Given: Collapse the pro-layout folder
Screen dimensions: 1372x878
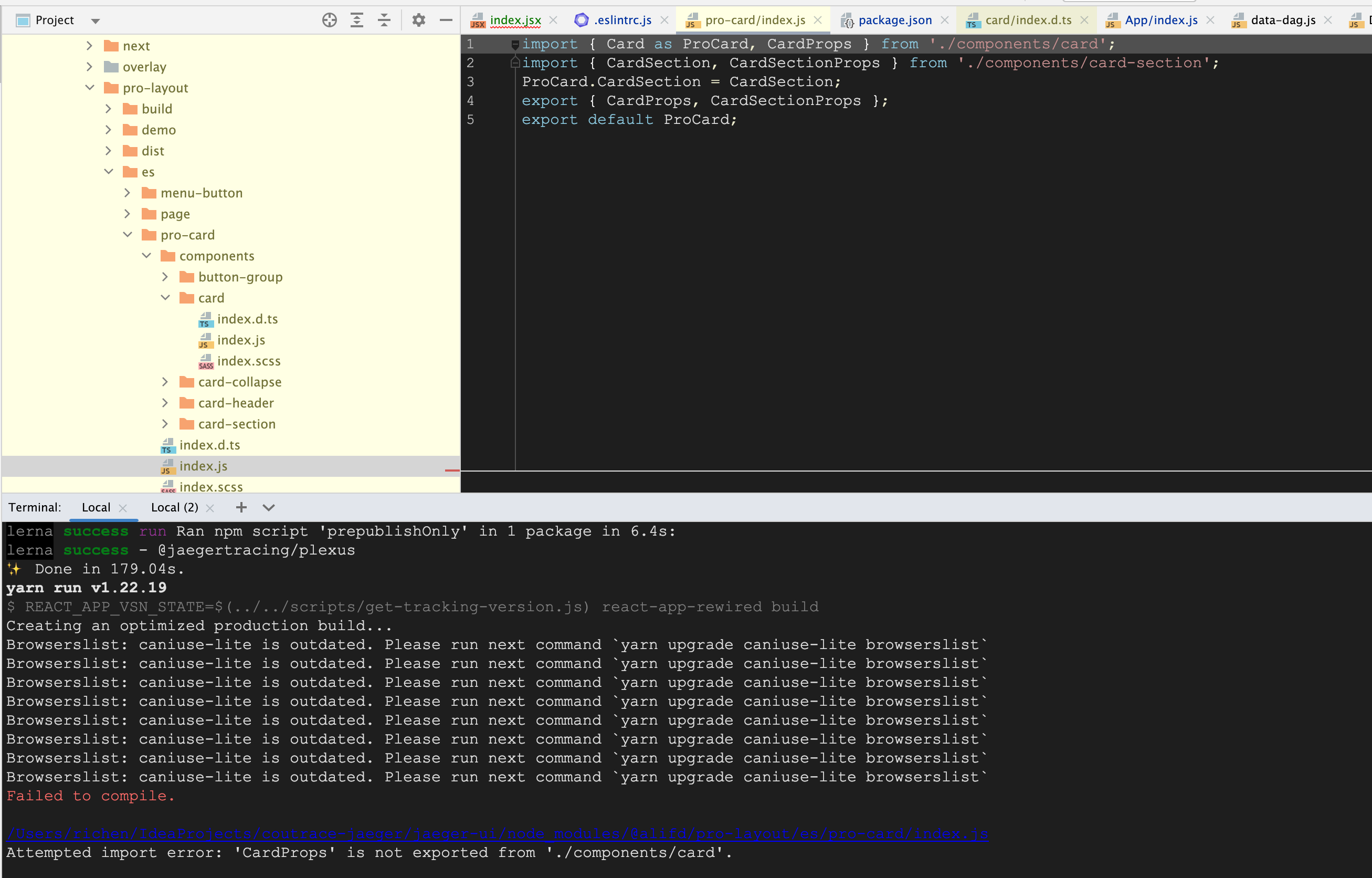Looking at the screenshot, I should tap(89, 88).
